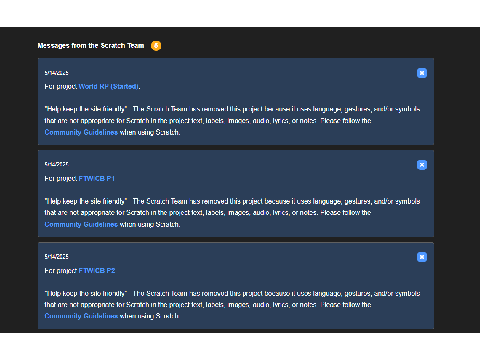The image size is (480, 360).
Task: Click the date on the FTW/CB P1 message
Action: [x=56, y=164]
